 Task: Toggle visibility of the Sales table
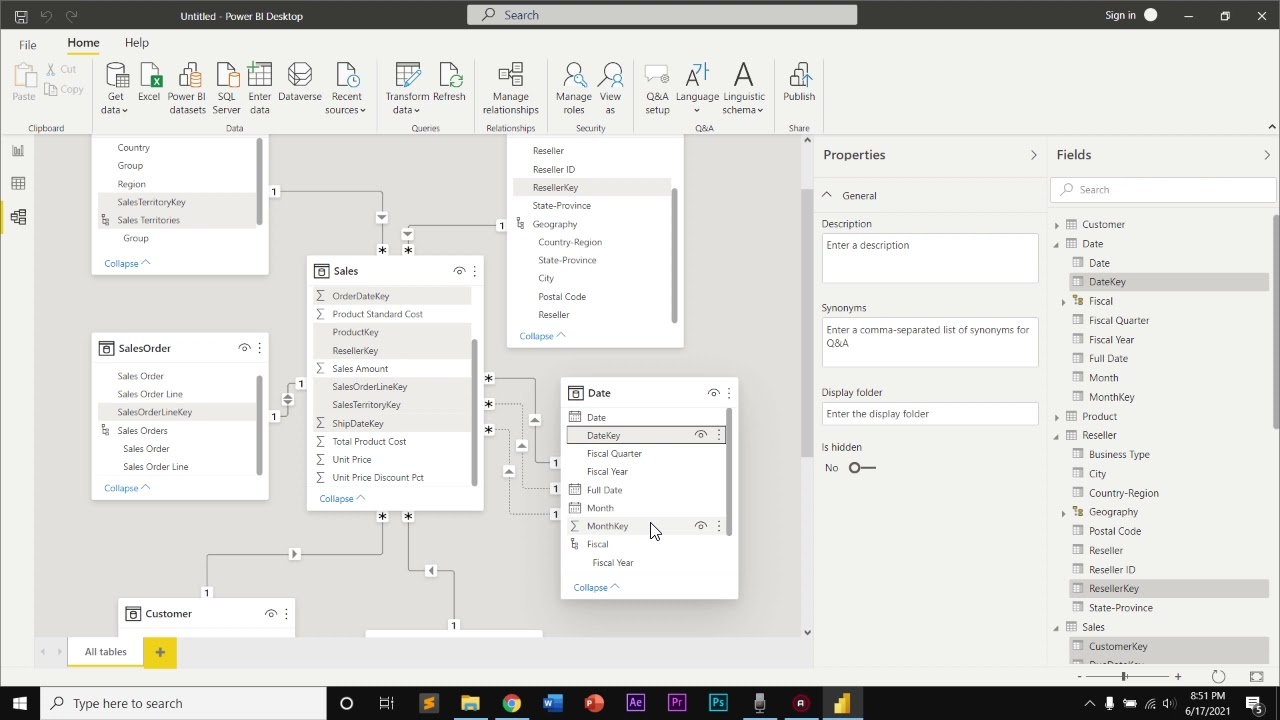(459, 271)
